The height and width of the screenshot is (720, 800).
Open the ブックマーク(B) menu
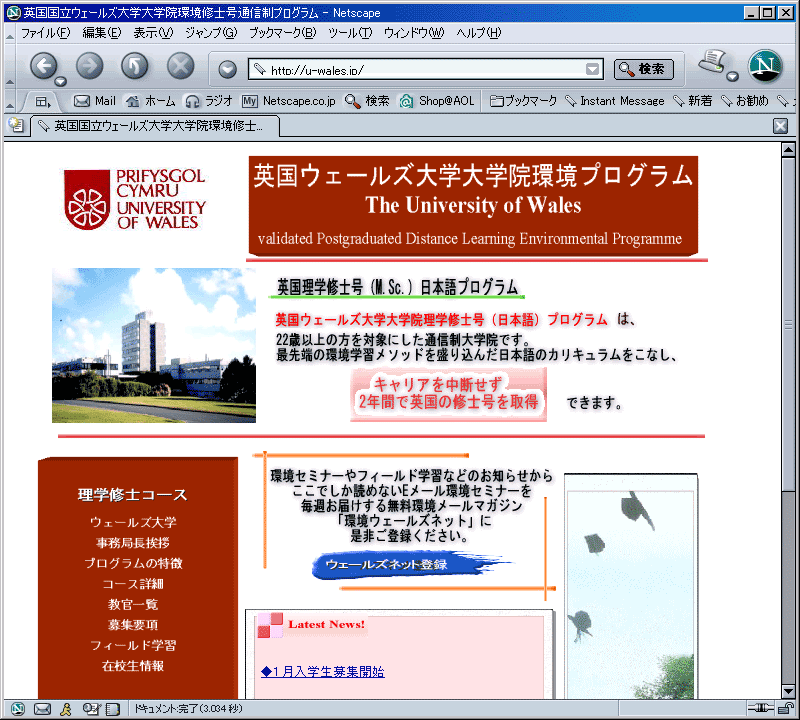[283, 33]
